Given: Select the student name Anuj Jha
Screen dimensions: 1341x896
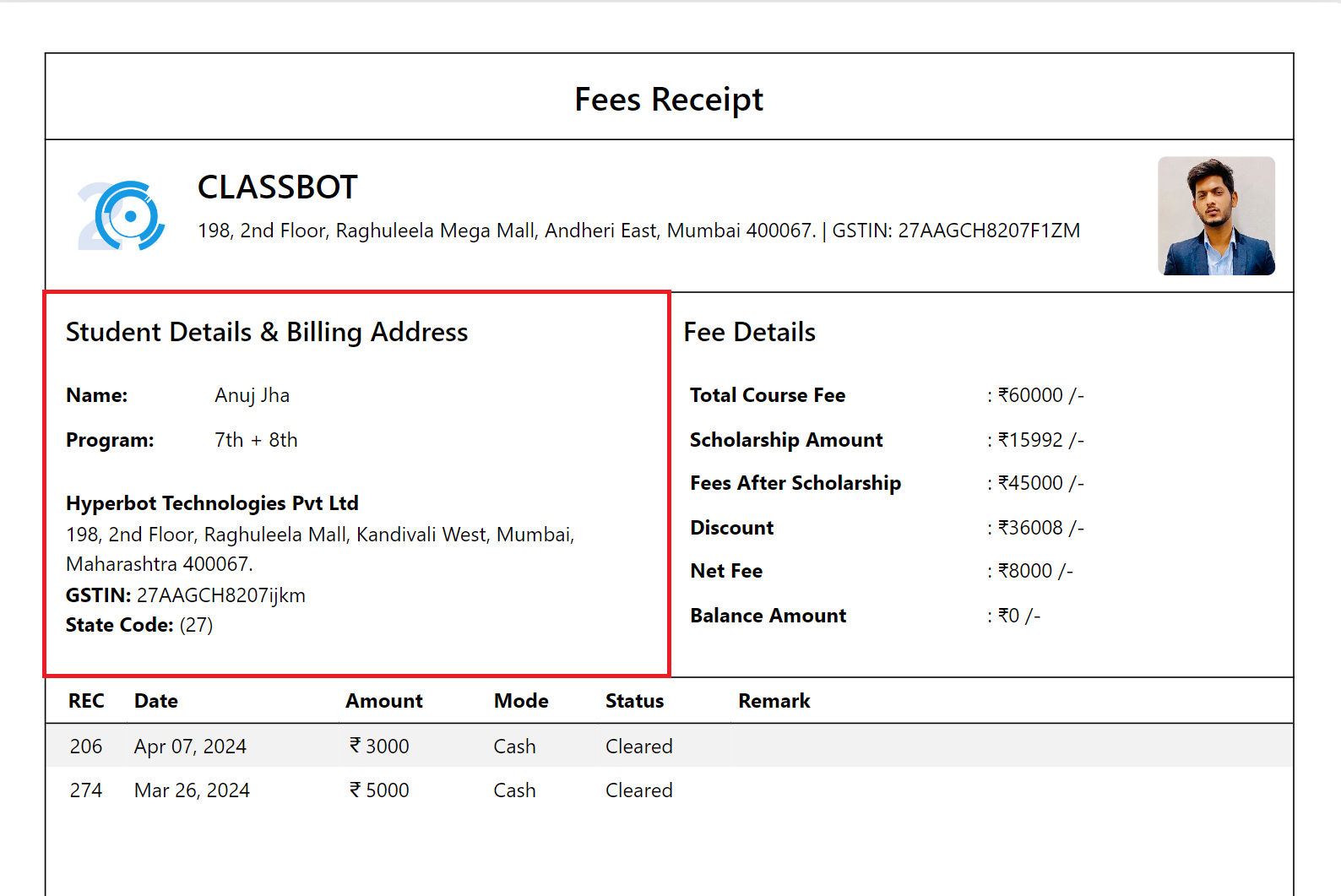Looking at the screenshot, I should 252,395.
